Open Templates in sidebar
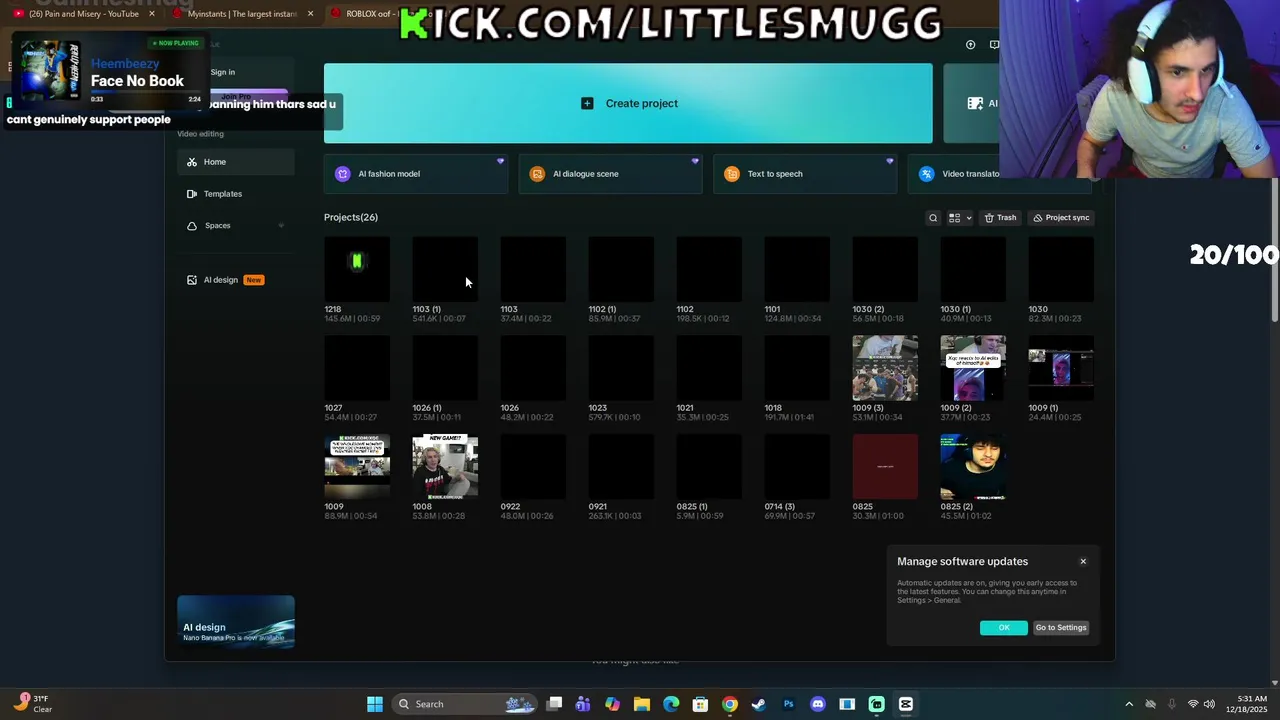Viewport: 1280px width, 720px height. point(236,194)
